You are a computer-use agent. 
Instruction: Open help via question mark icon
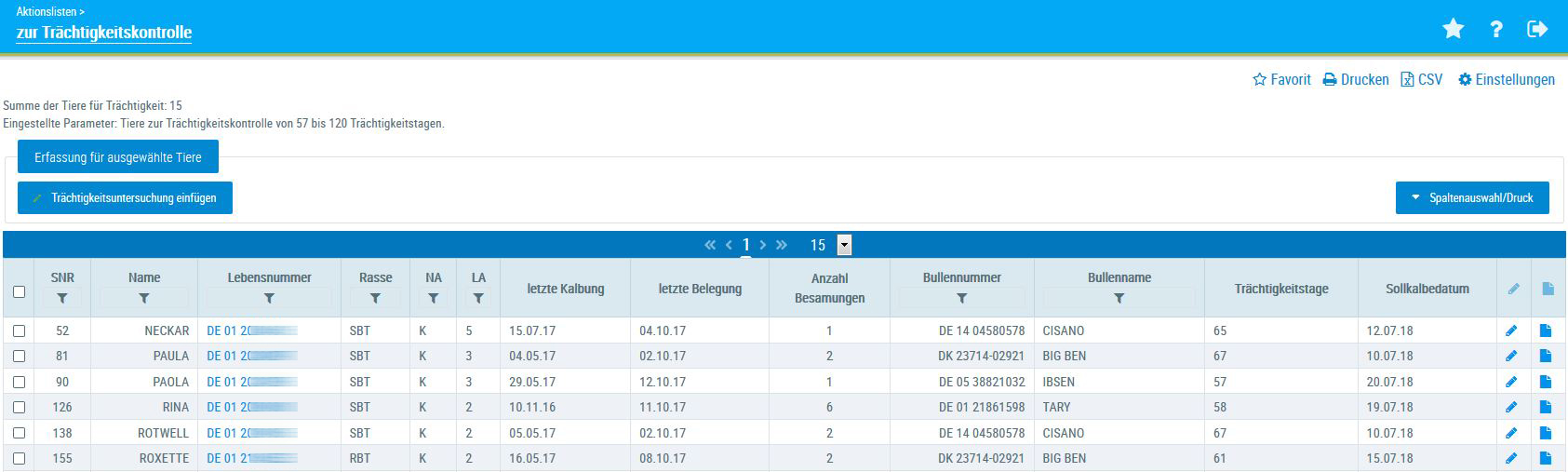pos(1496,30)
